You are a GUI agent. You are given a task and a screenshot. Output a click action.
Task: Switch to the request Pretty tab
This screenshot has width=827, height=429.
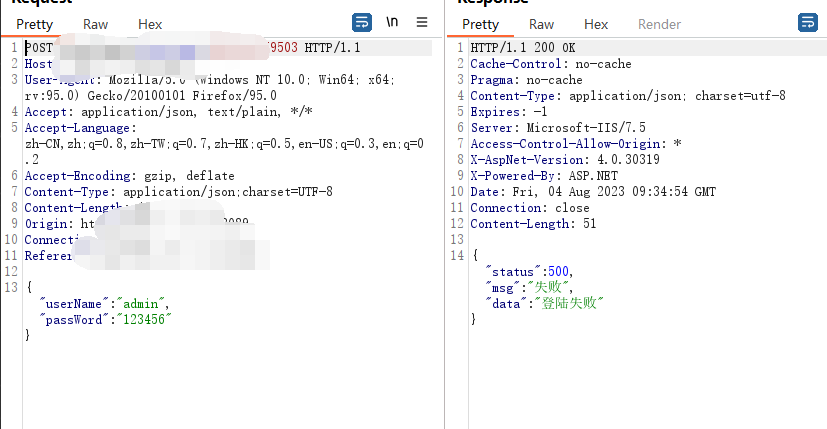35,24
